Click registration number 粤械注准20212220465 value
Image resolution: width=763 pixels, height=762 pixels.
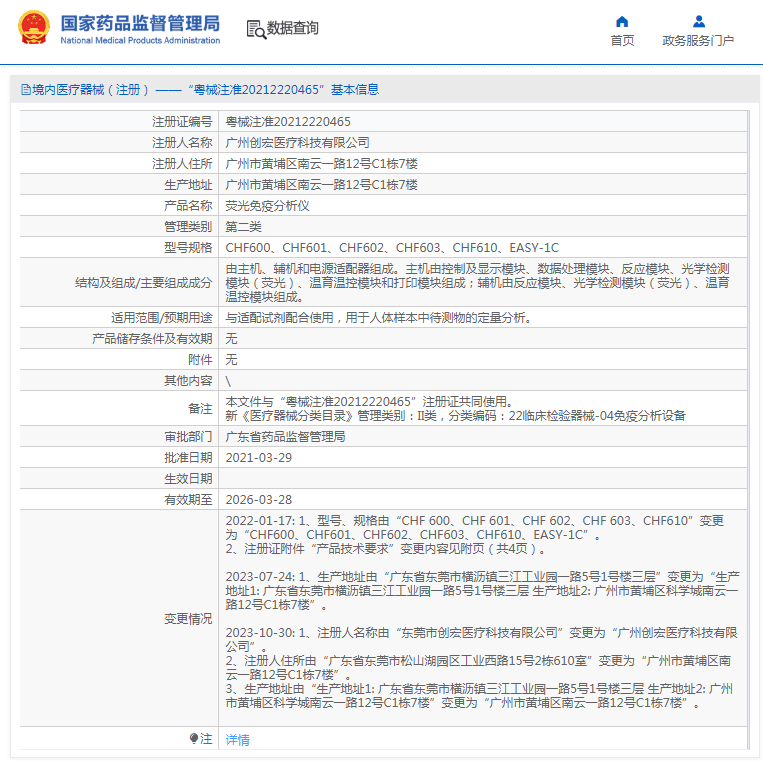pos(288,122)
